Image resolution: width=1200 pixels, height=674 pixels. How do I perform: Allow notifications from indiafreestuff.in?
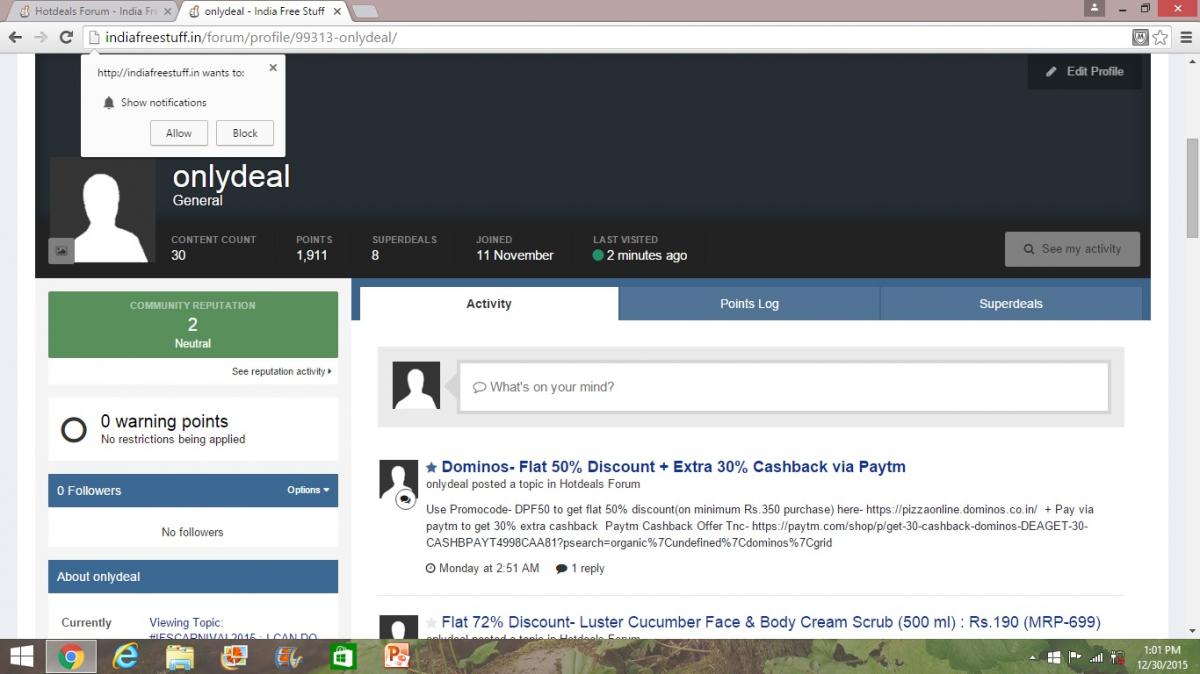pyautogui.click(x=179, y=133)
